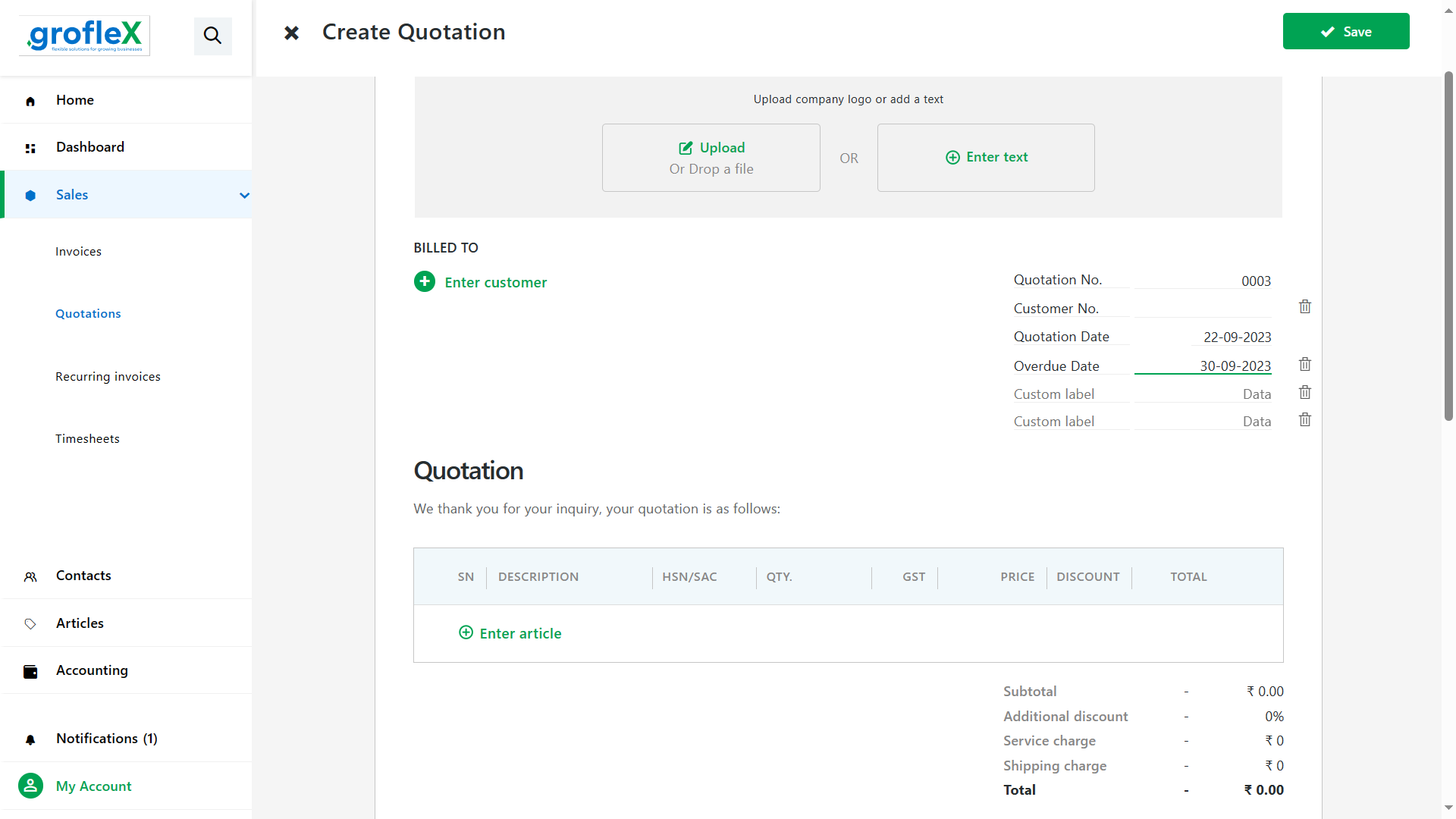The image size is (1456, 819).
Task: Click Upload to add company logo
Action: (711, 158)
